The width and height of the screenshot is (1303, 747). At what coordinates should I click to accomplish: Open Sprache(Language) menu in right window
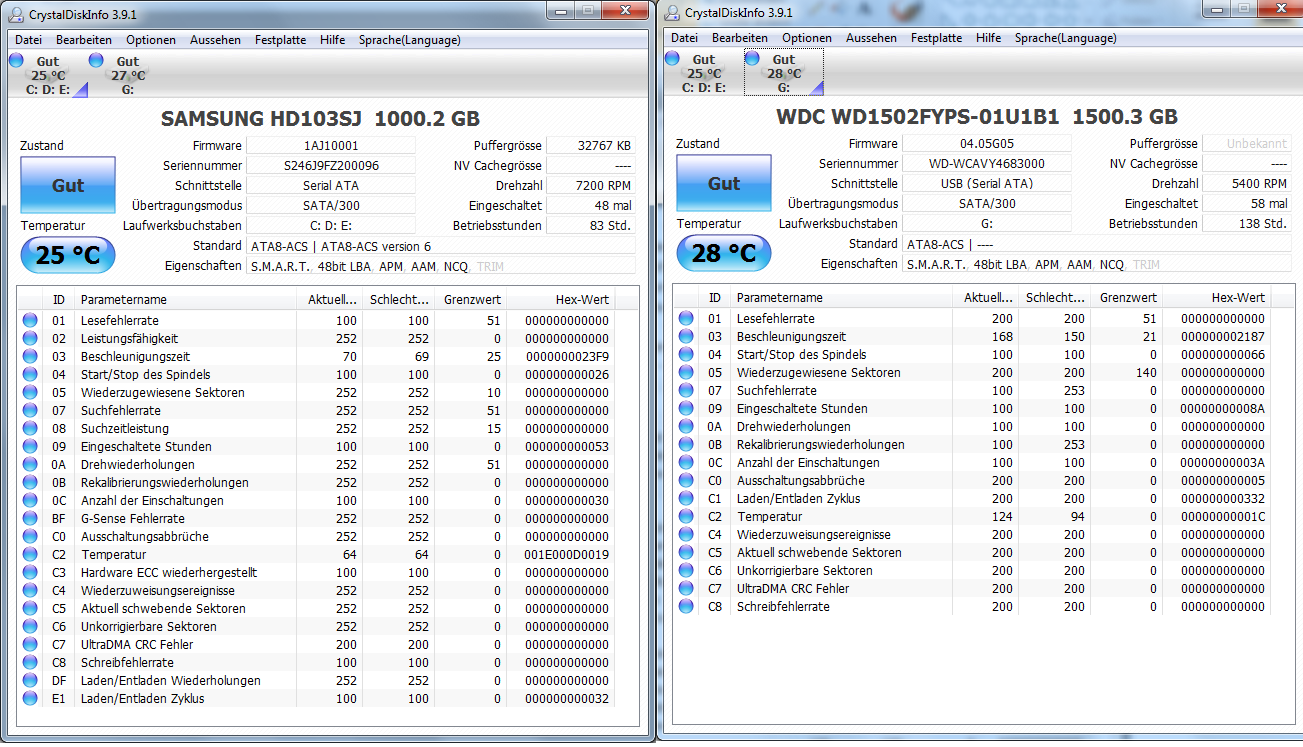(x=1065, y=38)
